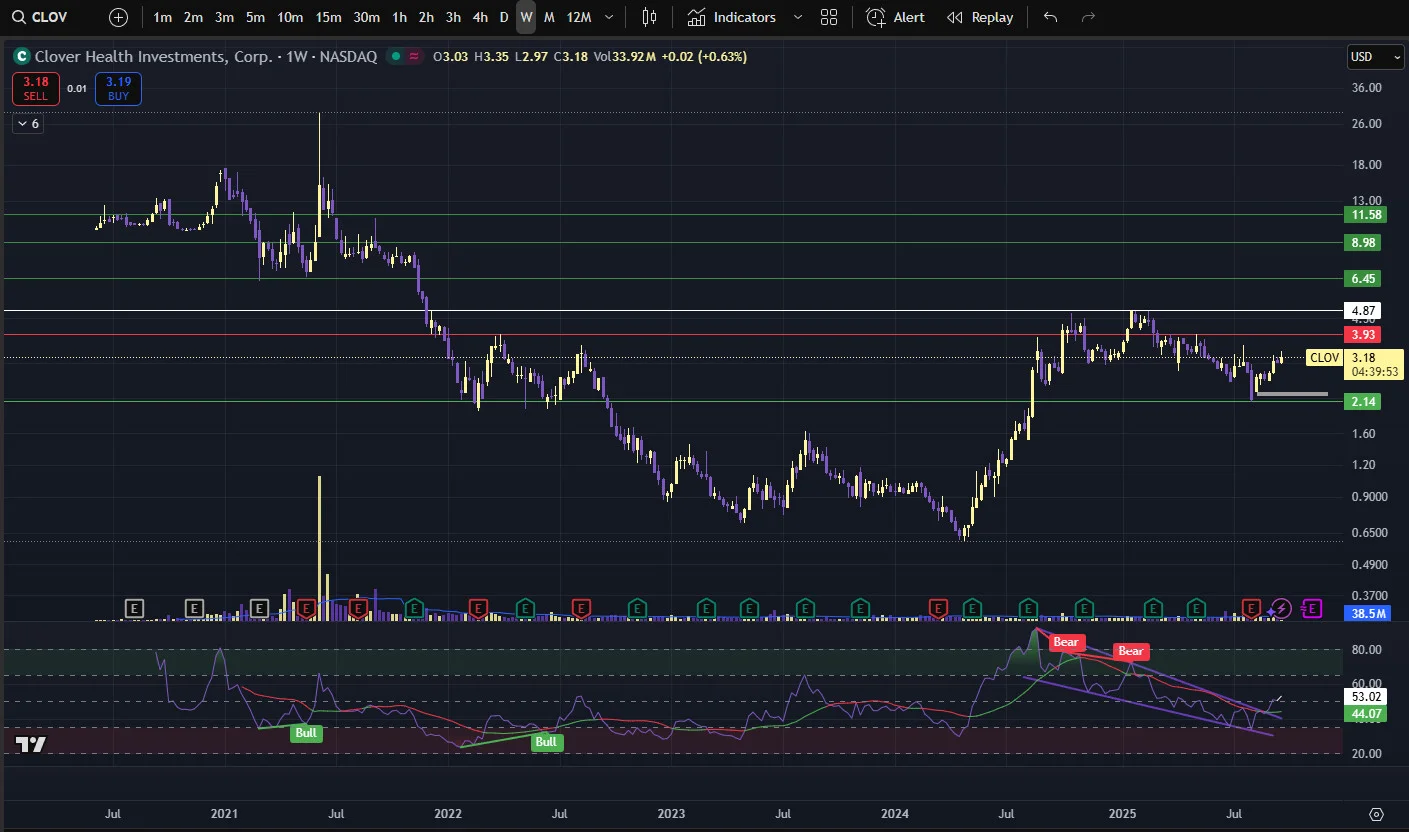
Task: Click the 11.58 green price level label
Action: (1366, 215)
